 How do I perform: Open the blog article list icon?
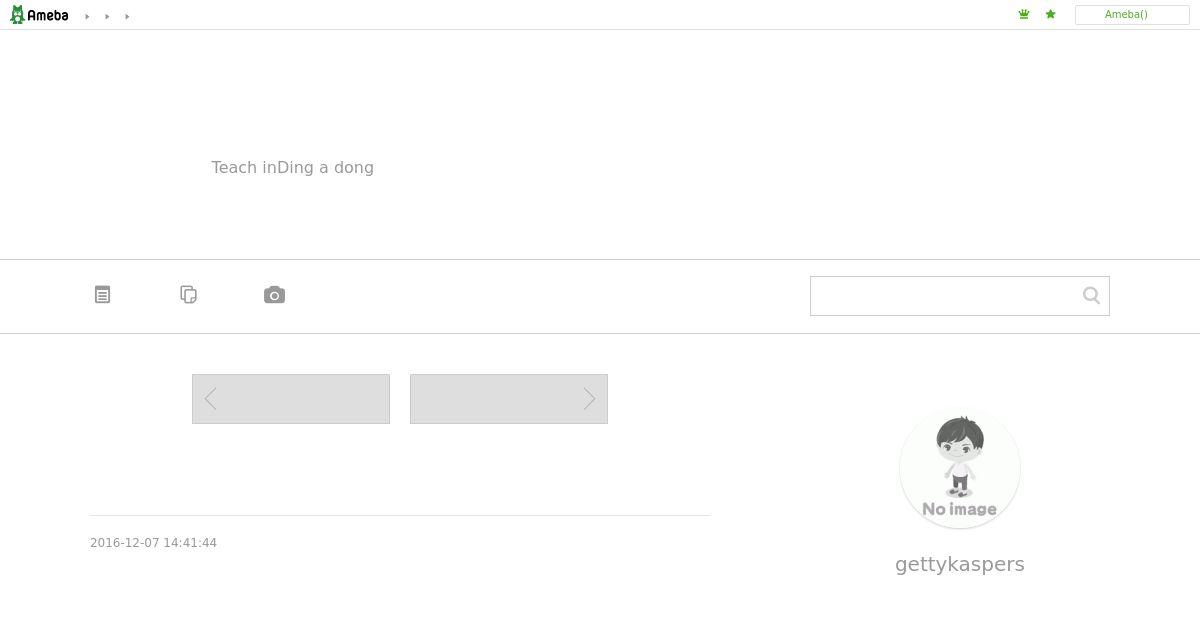[x=102, y=294]
